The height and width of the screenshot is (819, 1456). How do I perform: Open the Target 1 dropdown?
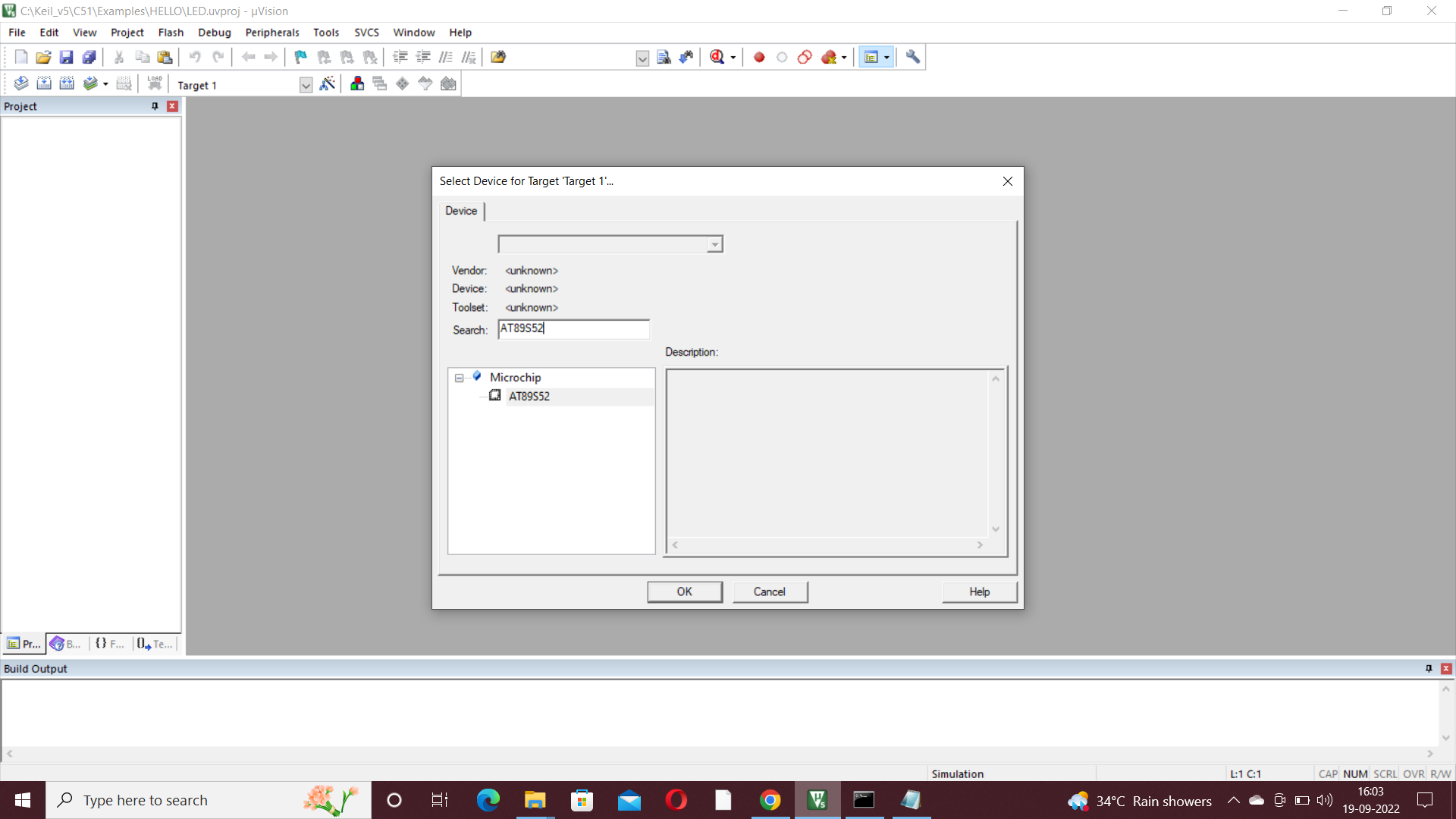point(306,85)
